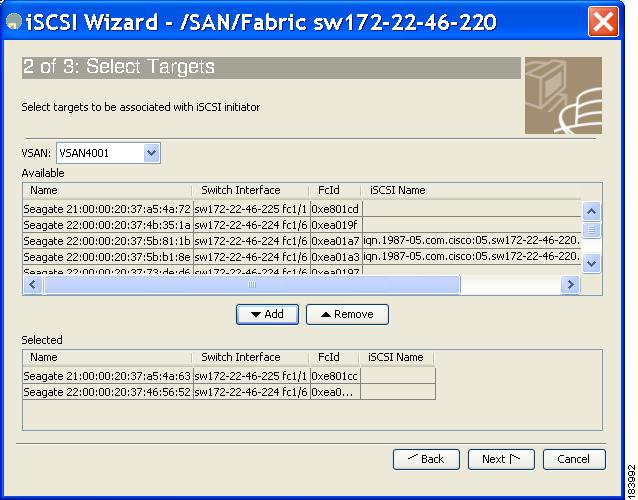Click Available iSCSI Name column header
Screen dimensions: 638x500
tap(471, 190)
